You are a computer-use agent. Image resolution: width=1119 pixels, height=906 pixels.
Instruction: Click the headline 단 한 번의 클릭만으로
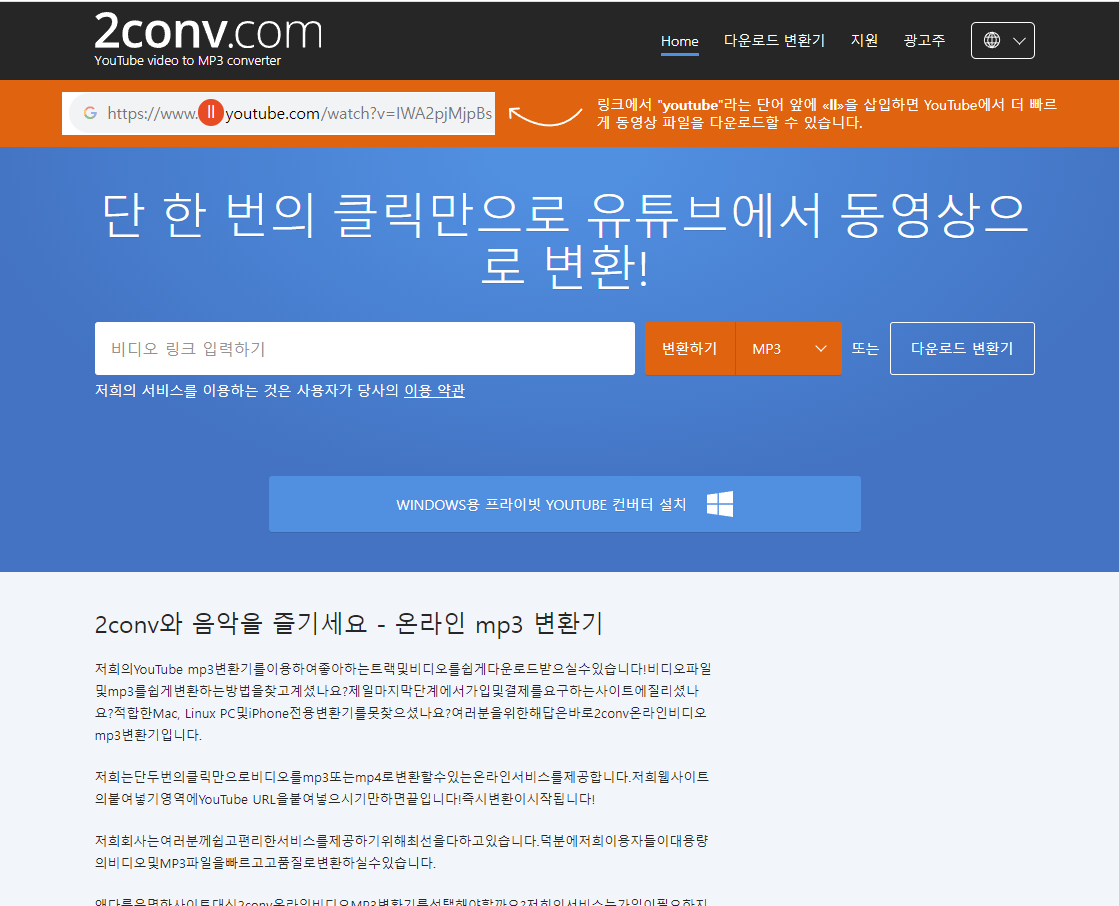pyautogui.click(x=564, y=240)
